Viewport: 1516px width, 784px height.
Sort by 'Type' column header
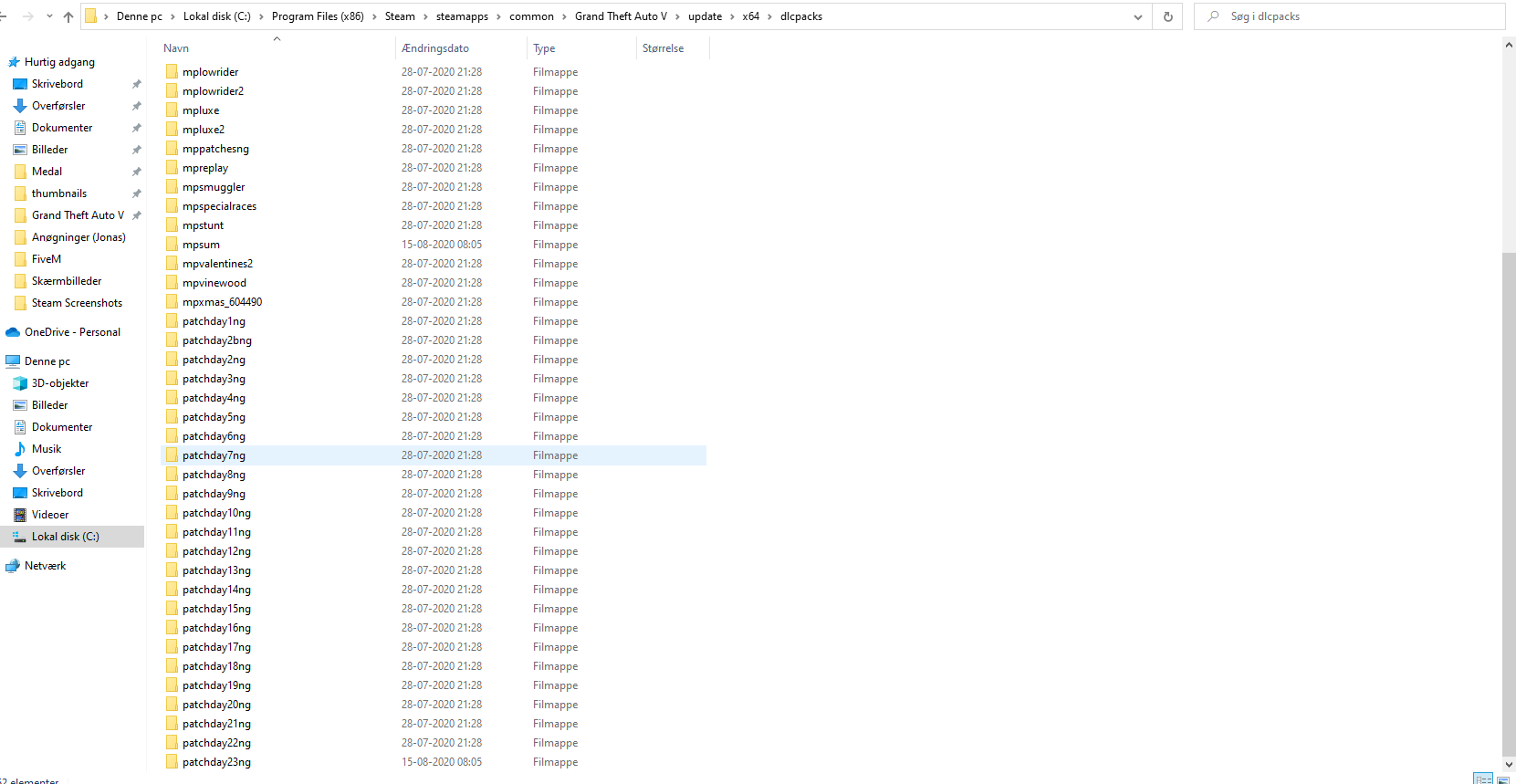pyautogui.click(x=544, y=48)
